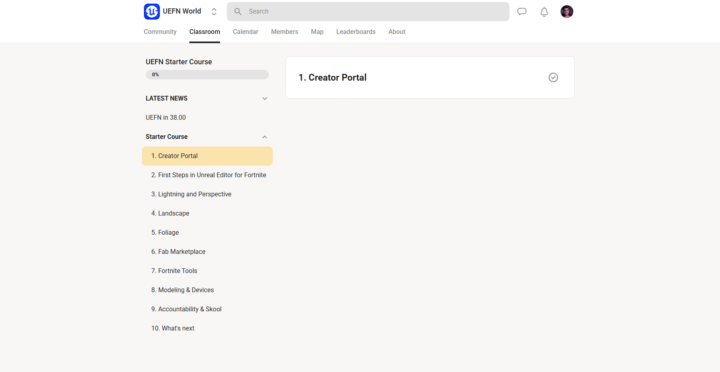The image size is (720, 372).
Task: Collapse the Starter Course section chevron
Action: tap(264, 137)
